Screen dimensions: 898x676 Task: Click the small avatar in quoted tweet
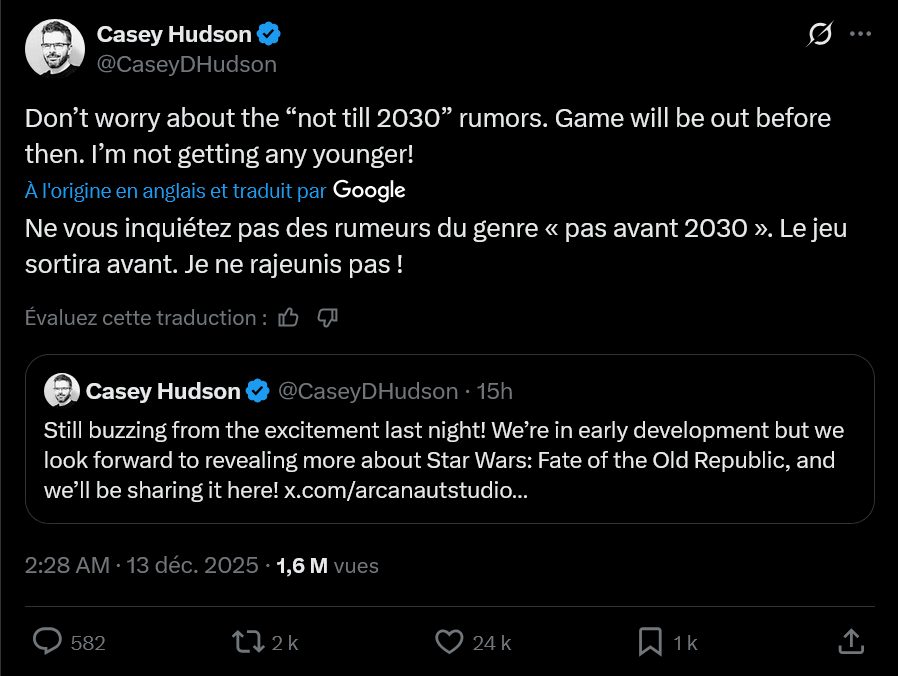[x=61, y=391]
